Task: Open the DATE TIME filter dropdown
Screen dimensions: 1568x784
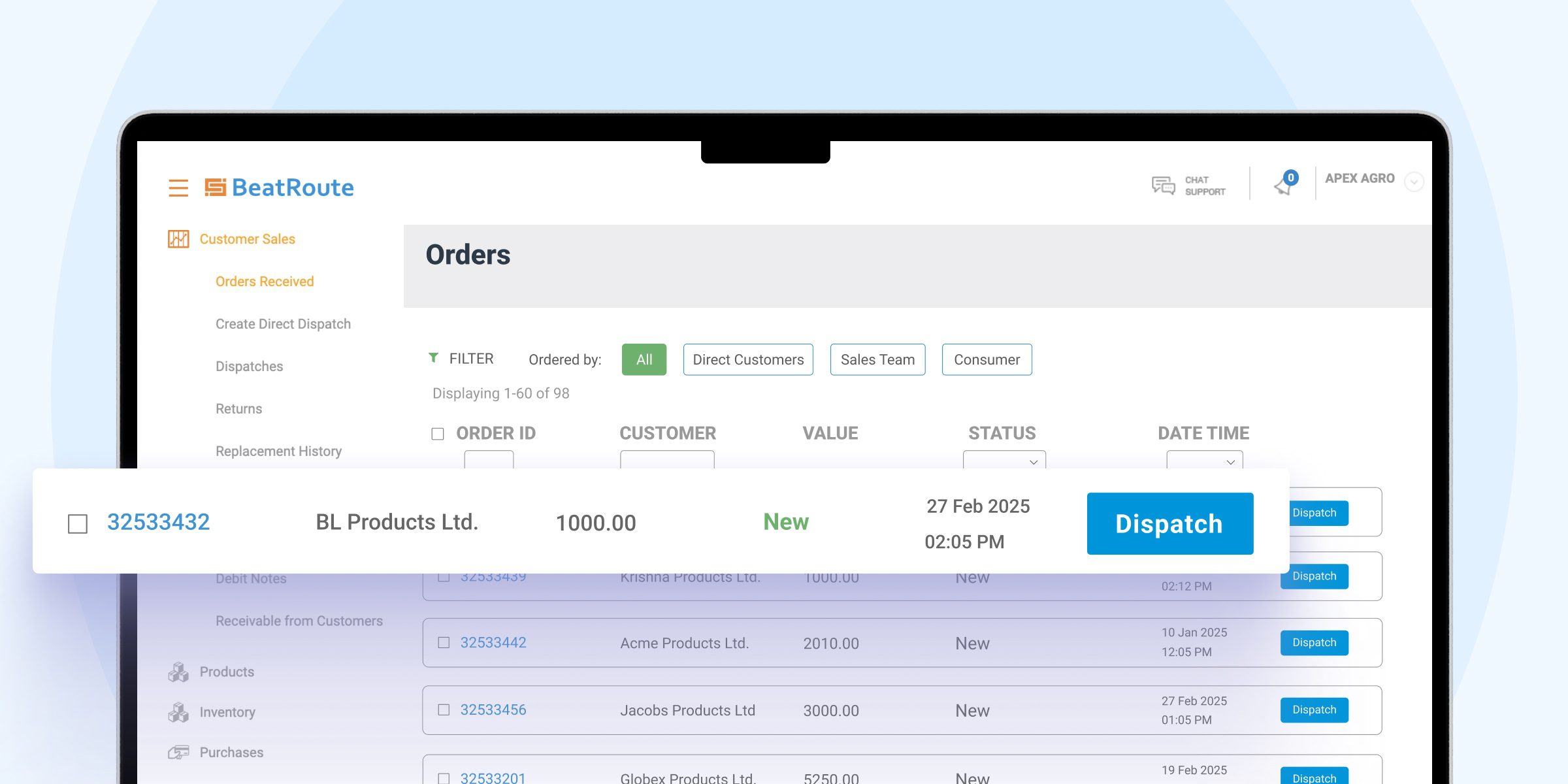Action: tap(1205, 460)
